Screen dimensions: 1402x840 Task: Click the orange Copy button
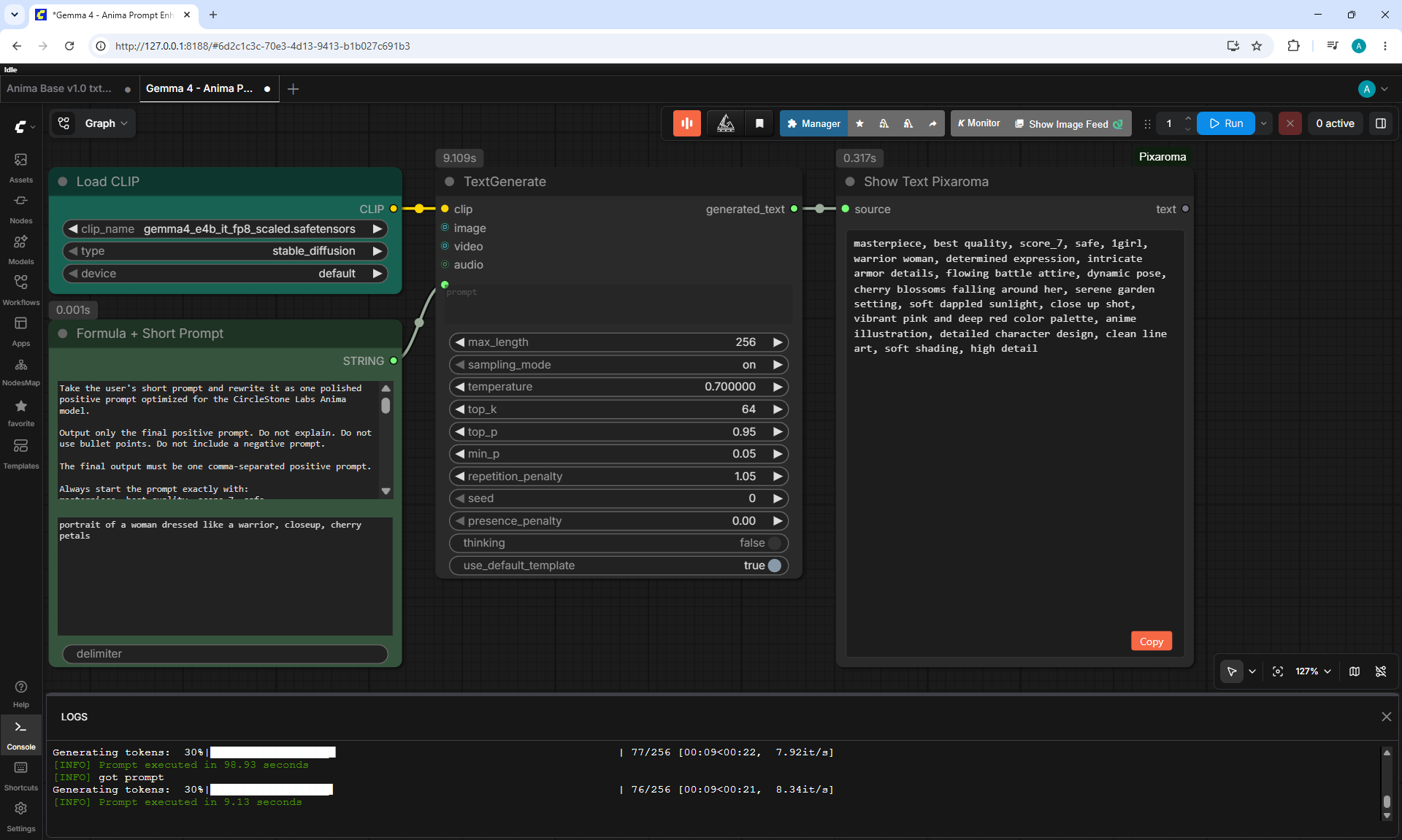(1151, 641)
